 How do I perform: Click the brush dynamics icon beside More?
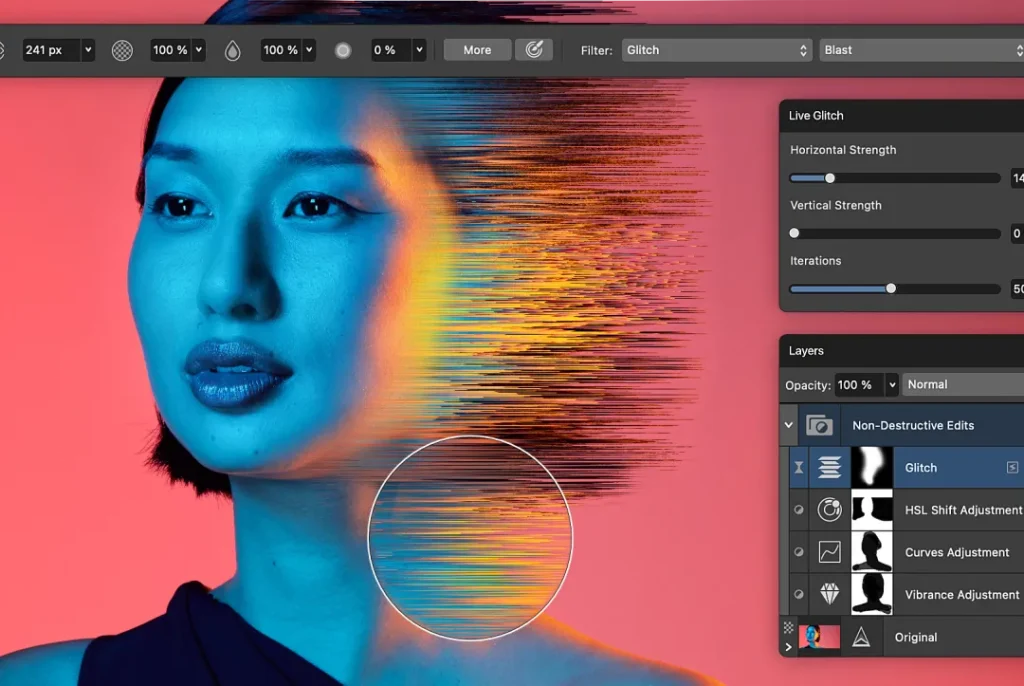534,49
